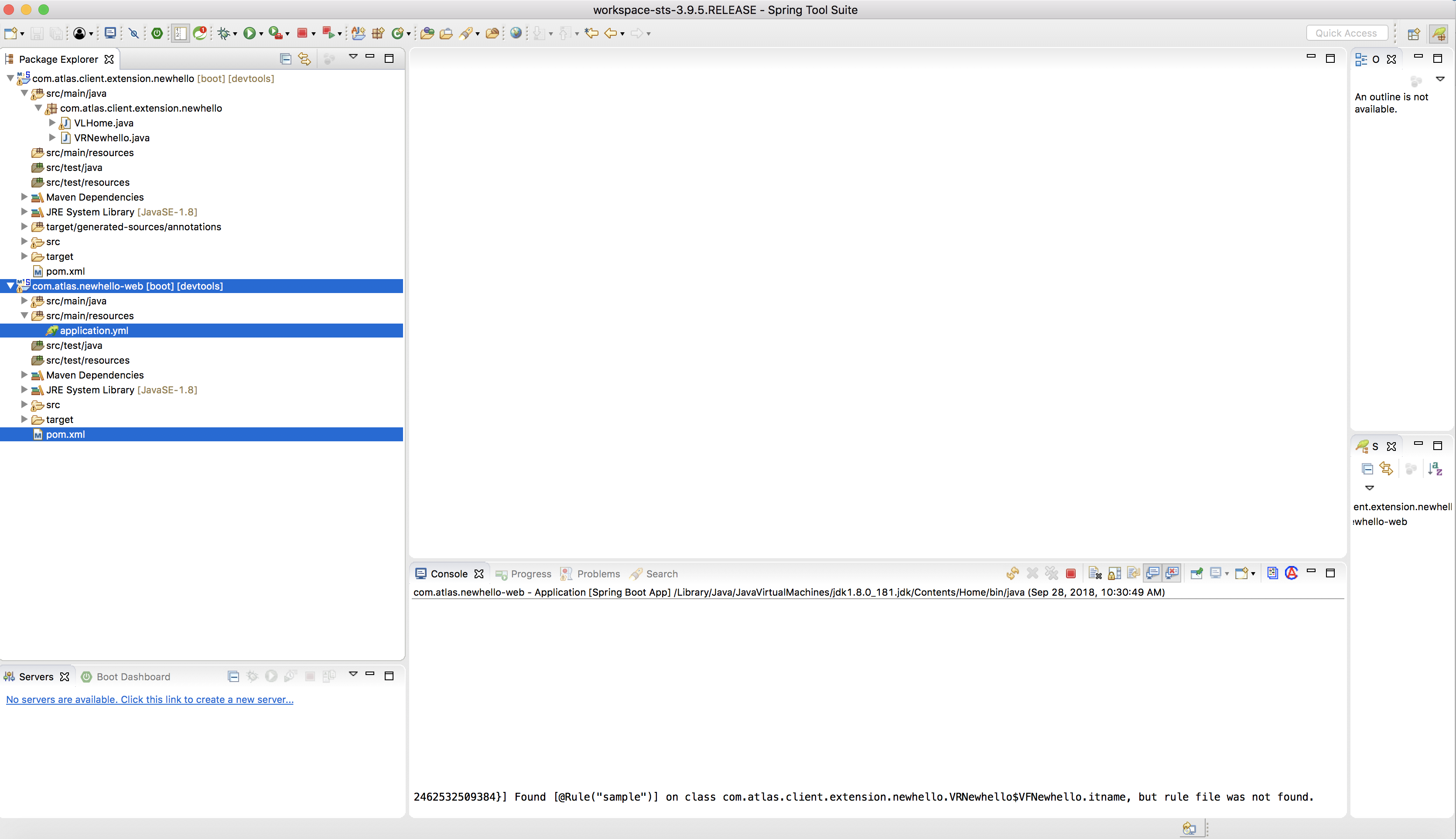
Task: Click Collapse All in Package Explorer
Action: click(x=285, y=59)
